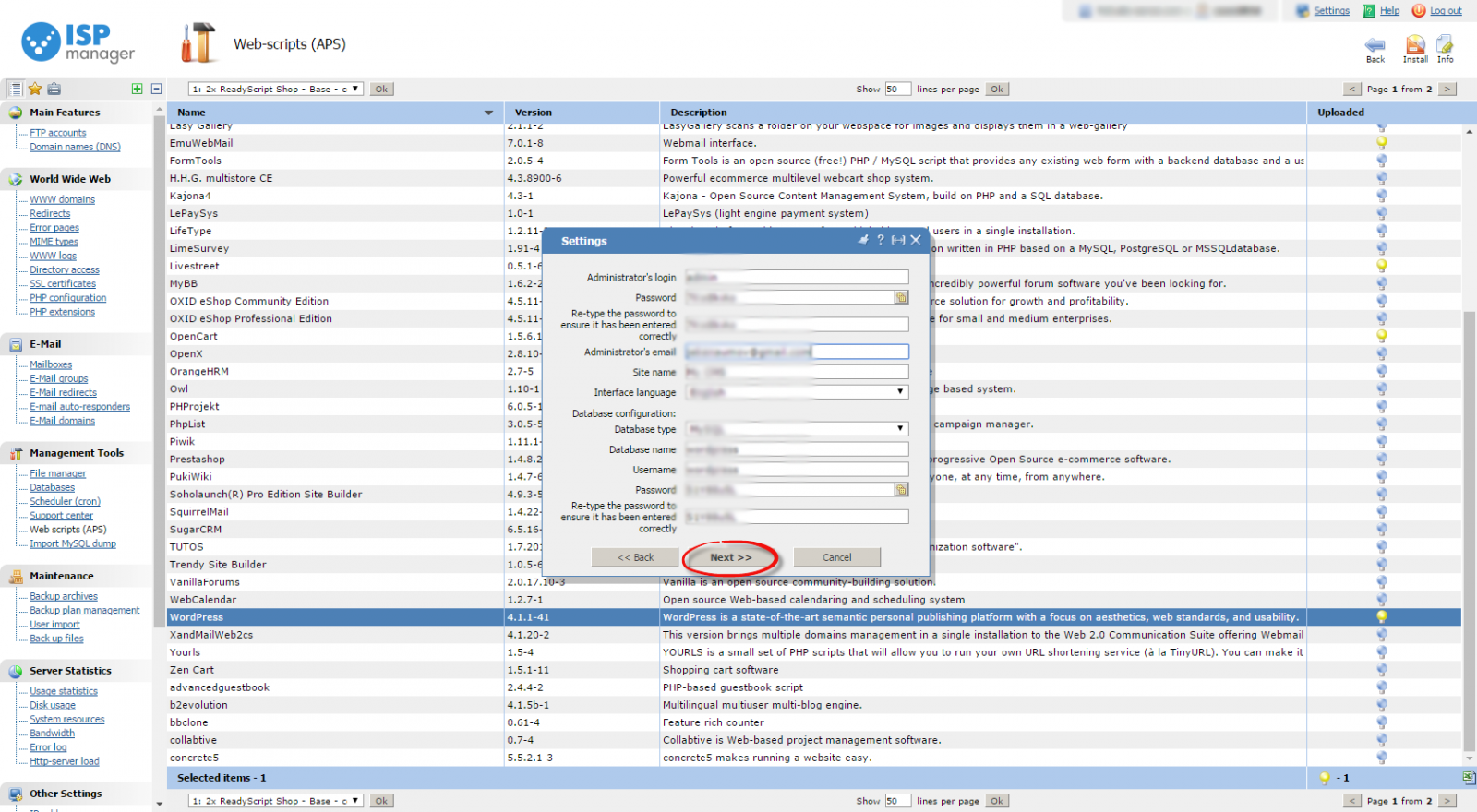Collapse the World Wide Web section
The height and width of the screenshot is (812, 1477).
coord(78,179)
